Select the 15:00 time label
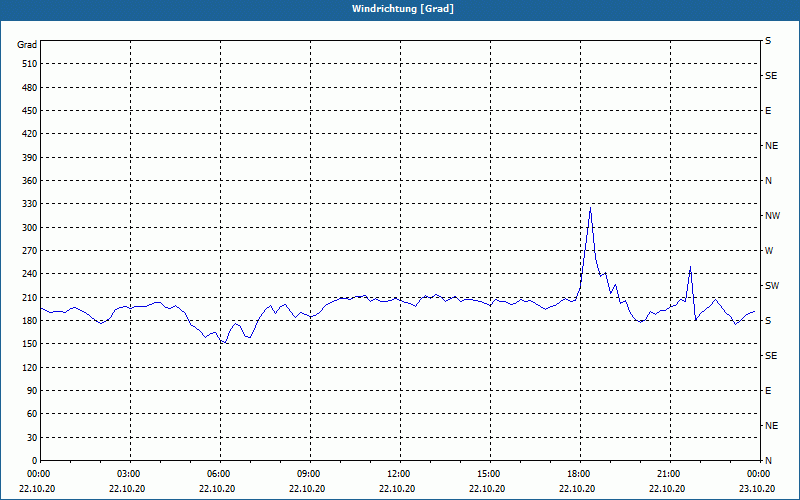This screenshot has width=800, height=500. coord(490,474)
